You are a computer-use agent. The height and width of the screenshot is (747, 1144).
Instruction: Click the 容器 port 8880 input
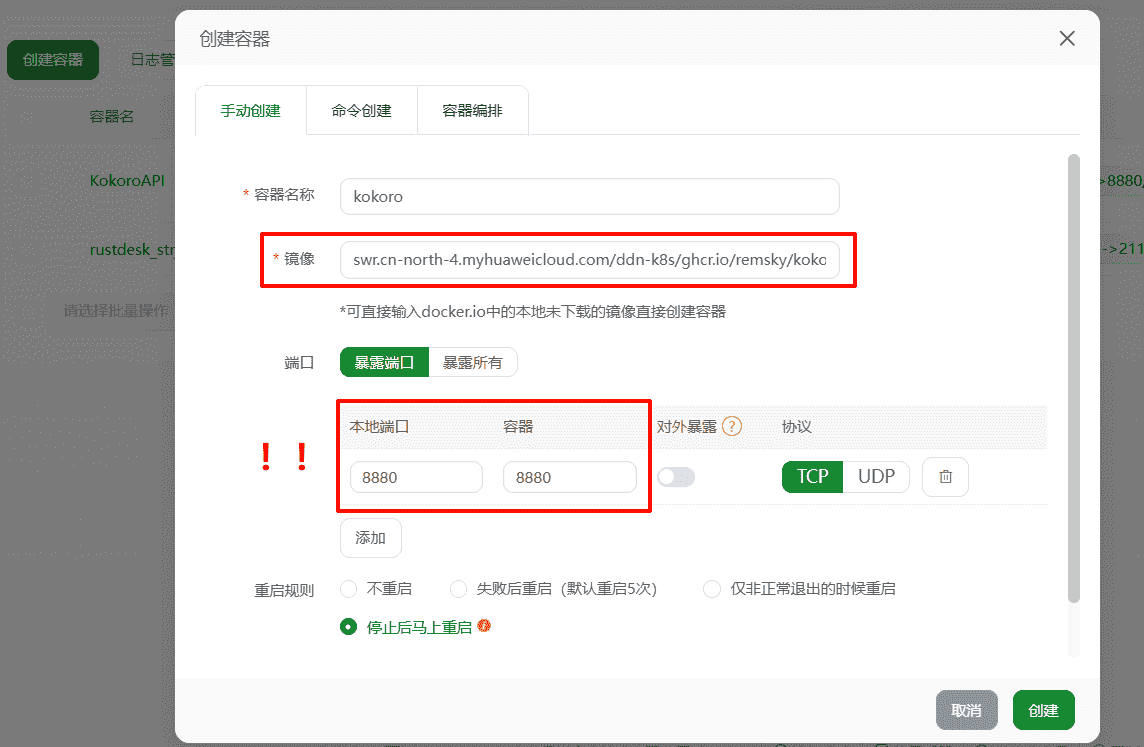coord(570,477)
